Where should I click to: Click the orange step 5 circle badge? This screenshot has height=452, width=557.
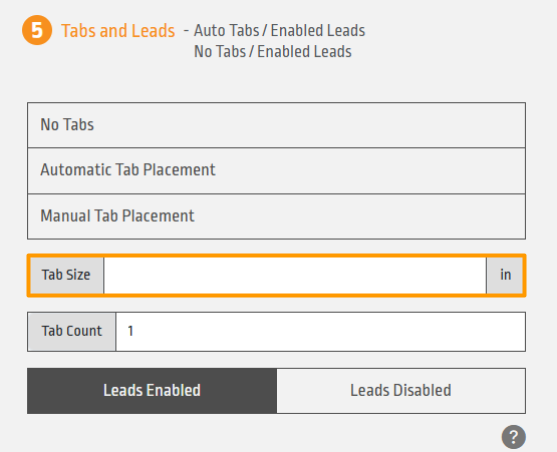[x=37, y=30]
